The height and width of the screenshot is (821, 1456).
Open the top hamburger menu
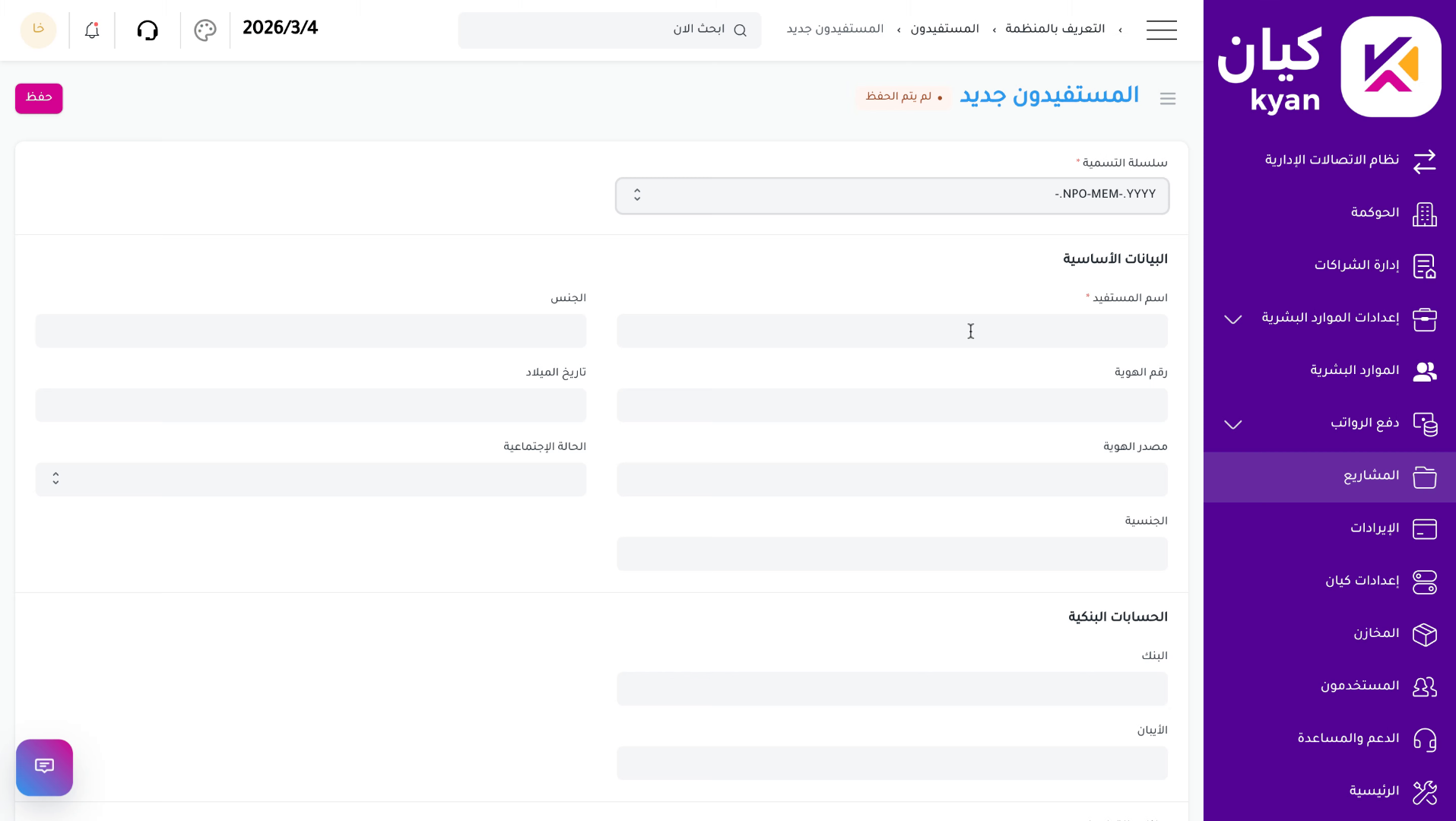point(1161,30)
